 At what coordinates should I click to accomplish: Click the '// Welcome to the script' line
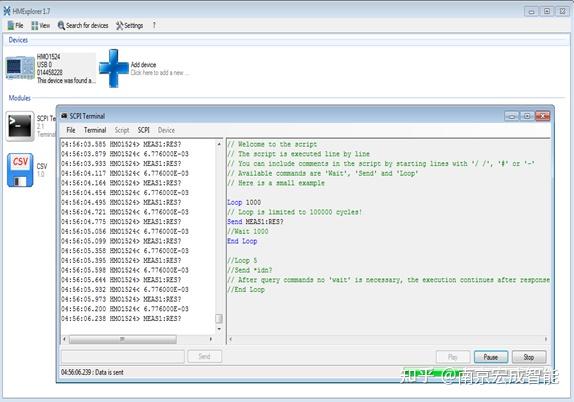[x=272, y=144]
